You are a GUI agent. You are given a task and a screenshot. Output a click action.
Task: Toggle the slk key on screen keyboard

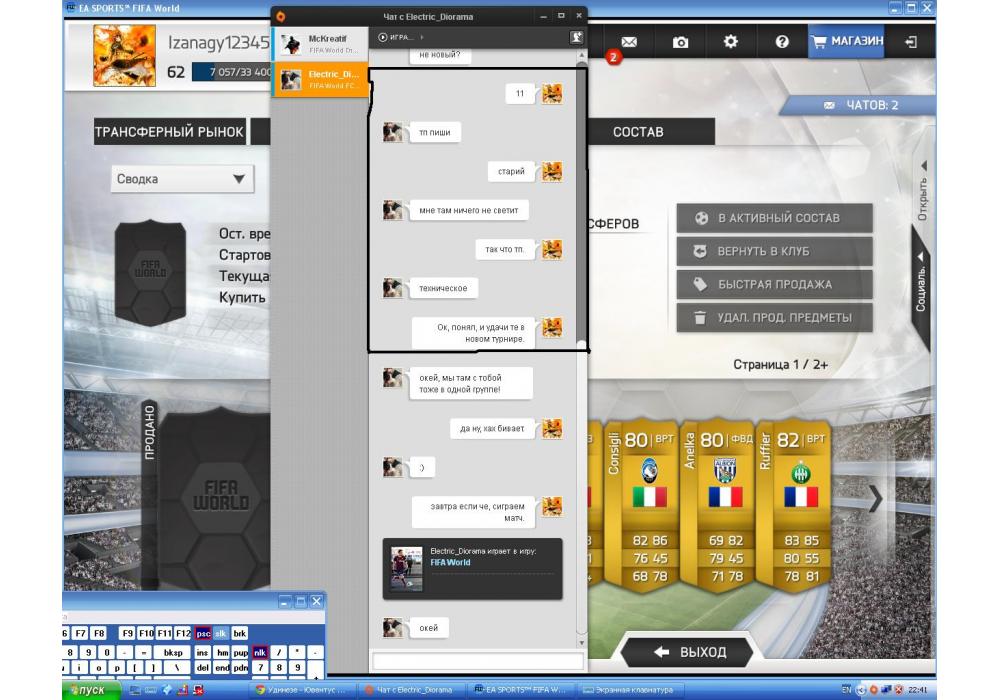point(221,634)
